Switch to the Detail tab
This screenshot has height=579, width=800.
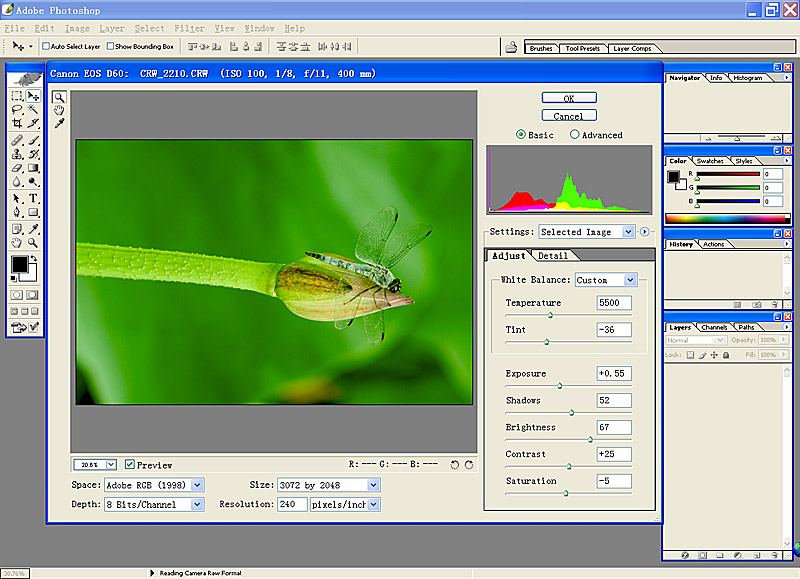click(553, 256)
